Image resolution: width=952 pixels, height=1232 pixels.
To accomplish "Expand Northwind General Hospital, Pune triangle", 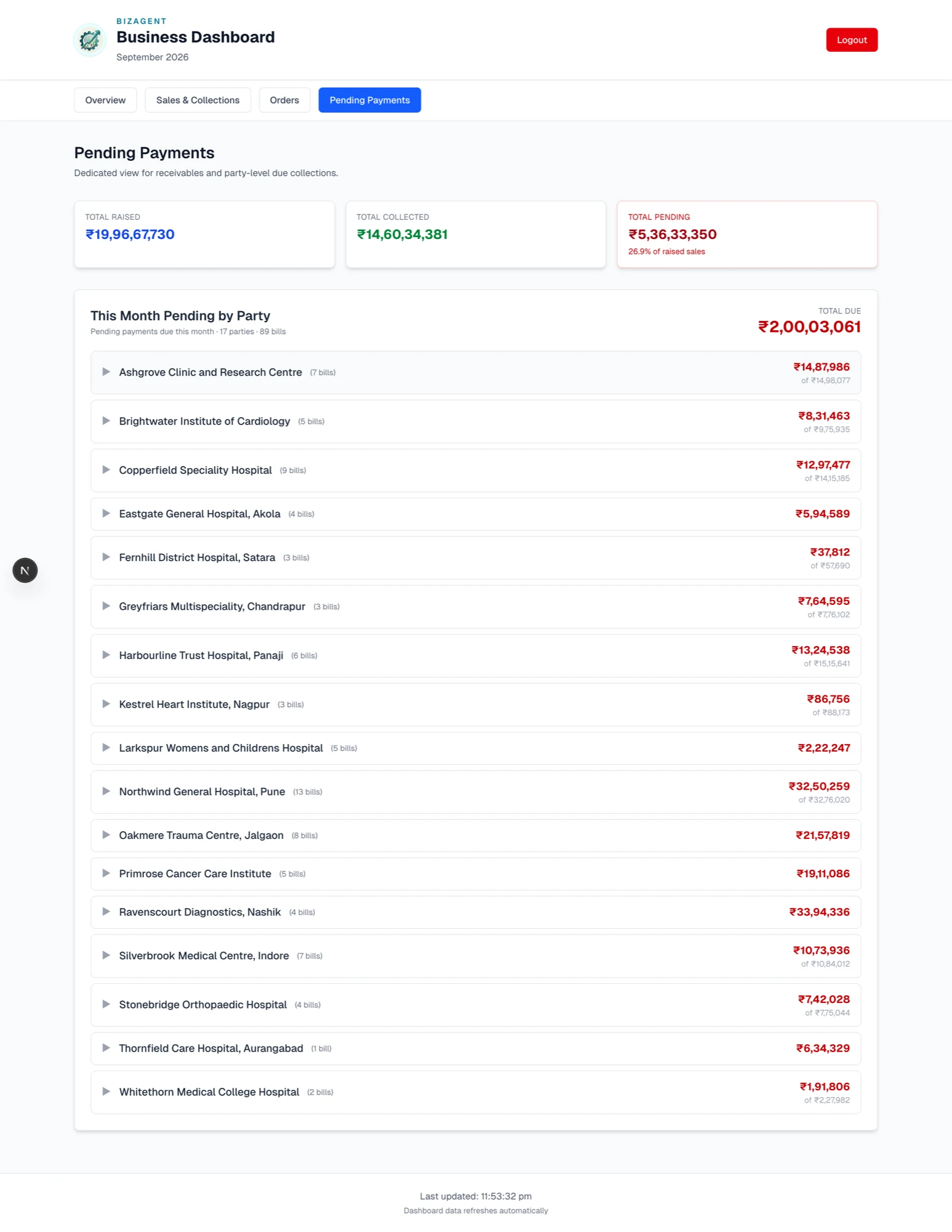I will 106,792.
